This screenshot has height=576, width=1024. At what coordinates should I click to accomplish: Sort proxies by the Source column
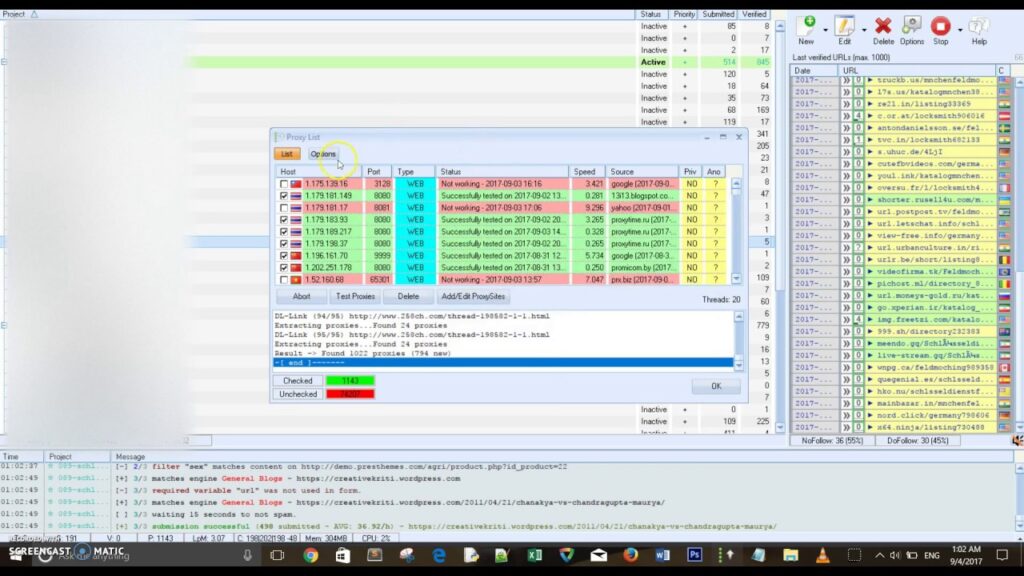tap(643, 172)
